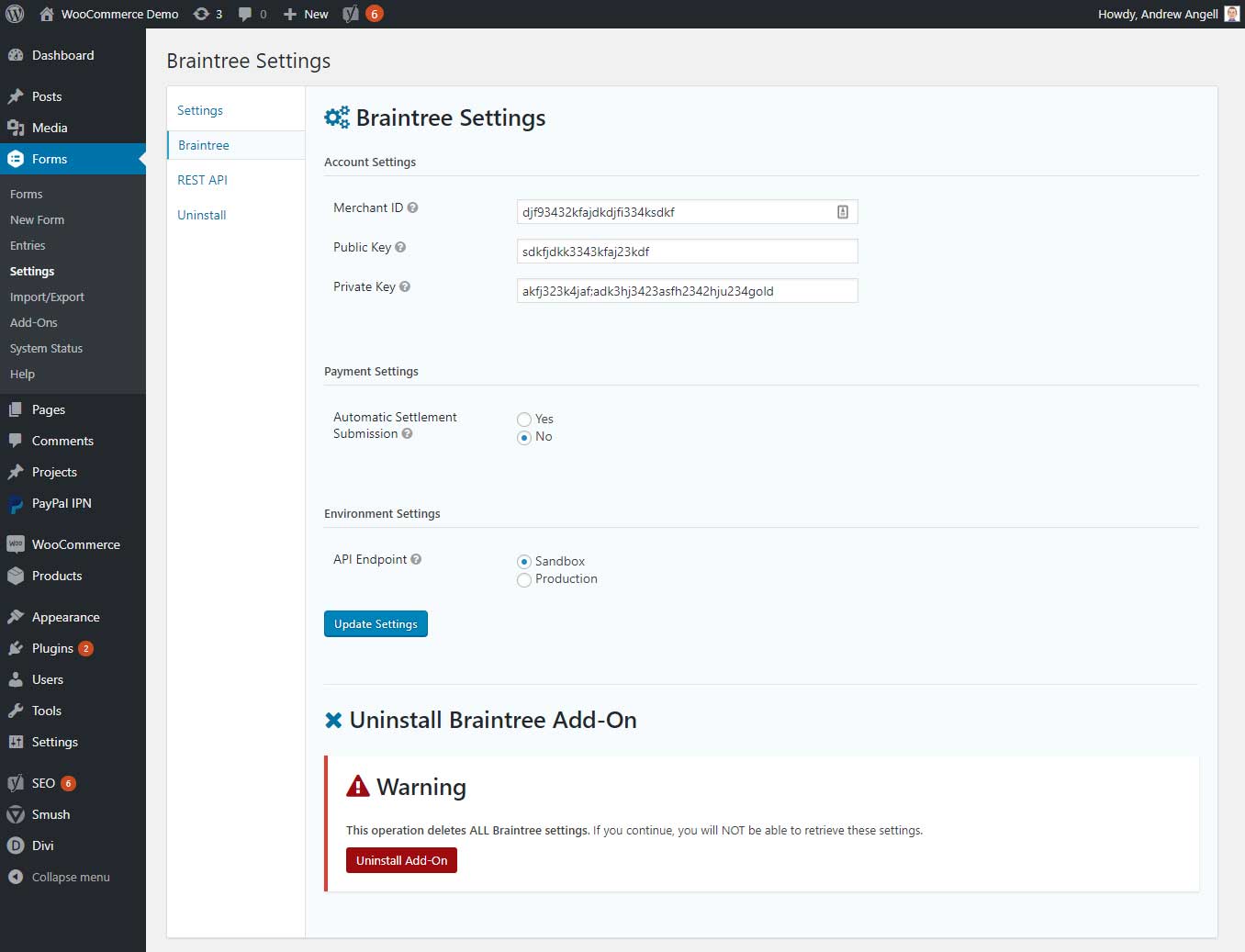Open the comments bubble icon in admin bar

point(245,14)
